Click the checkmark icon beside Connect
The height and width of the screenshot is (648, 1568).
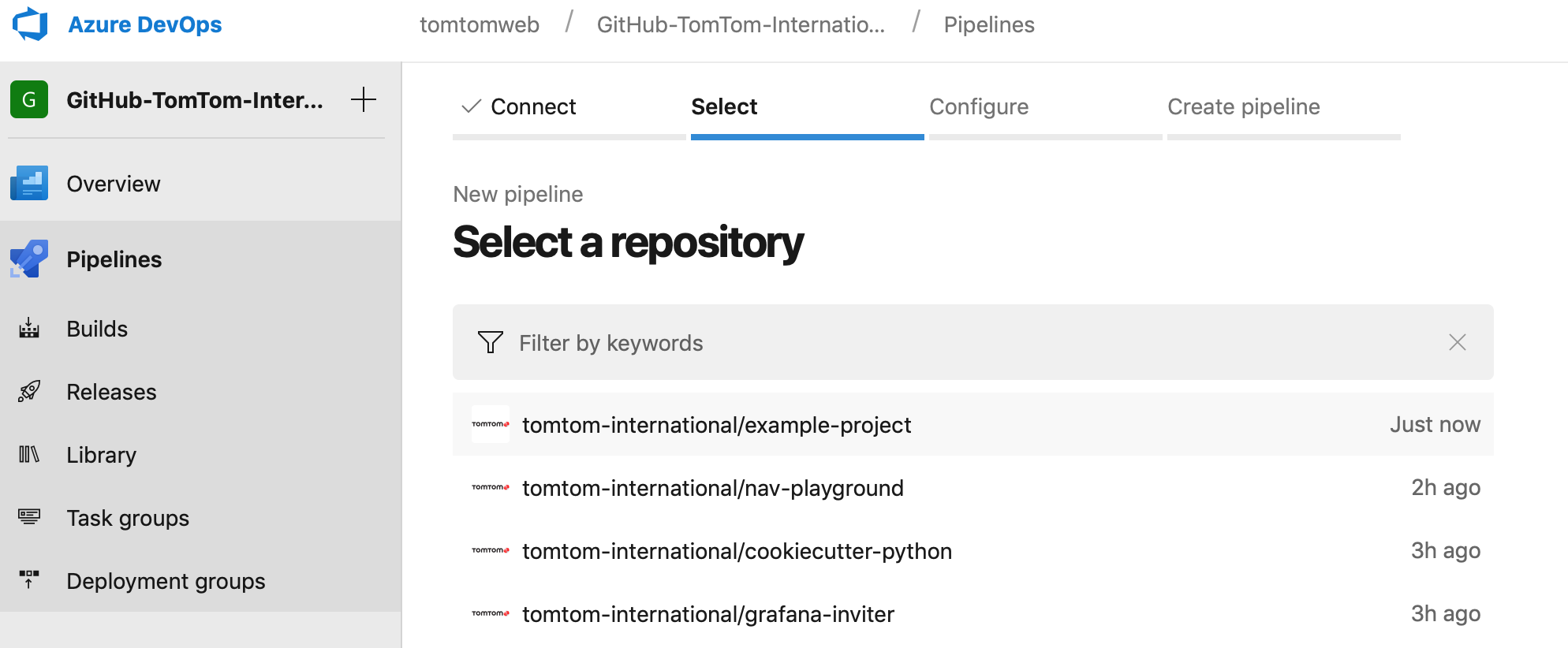coord(471,106)
